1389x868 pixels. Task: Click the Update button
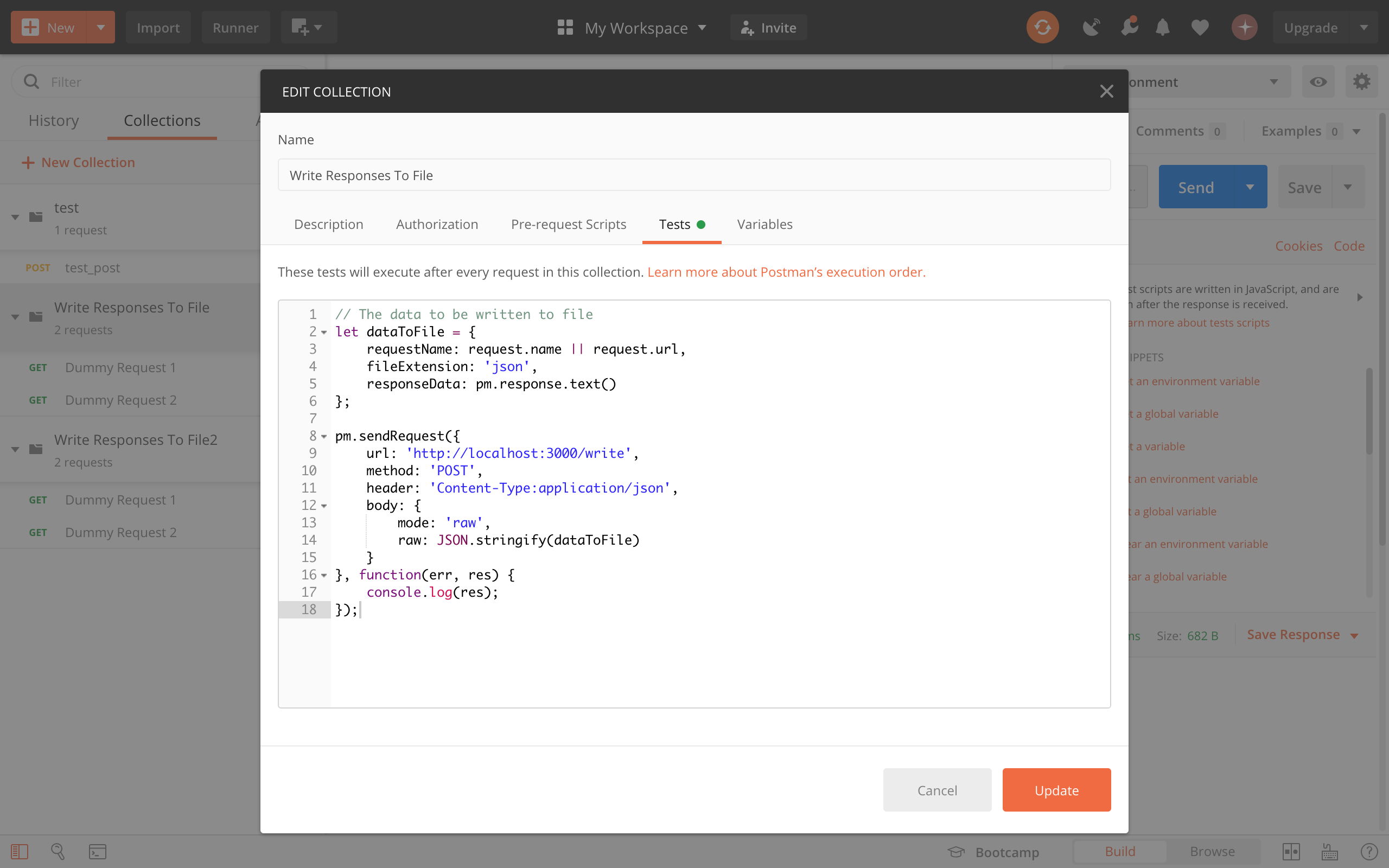[x=1056, y=790]
